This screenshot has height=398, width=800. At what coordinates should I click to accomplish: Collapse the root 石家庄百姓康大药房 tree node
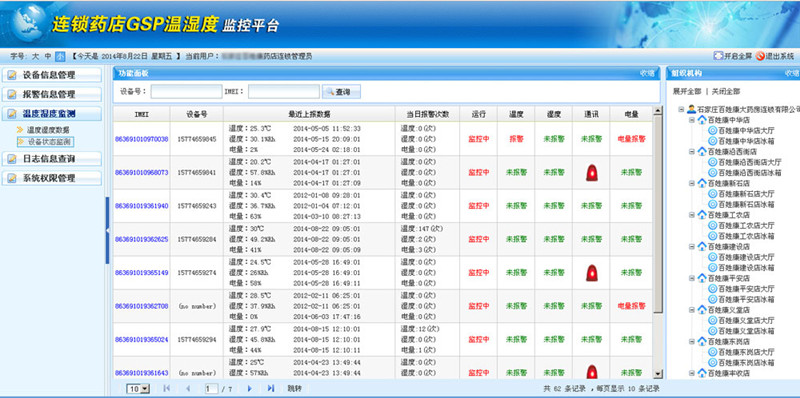click(681, 109)
